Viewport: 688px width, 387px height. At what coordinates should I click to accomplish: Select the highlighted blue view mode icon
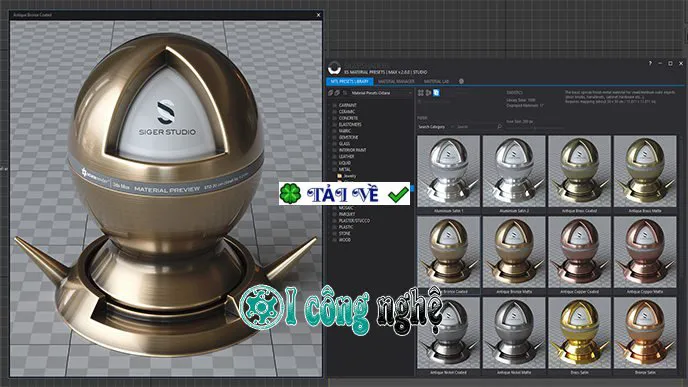(436, 93)
